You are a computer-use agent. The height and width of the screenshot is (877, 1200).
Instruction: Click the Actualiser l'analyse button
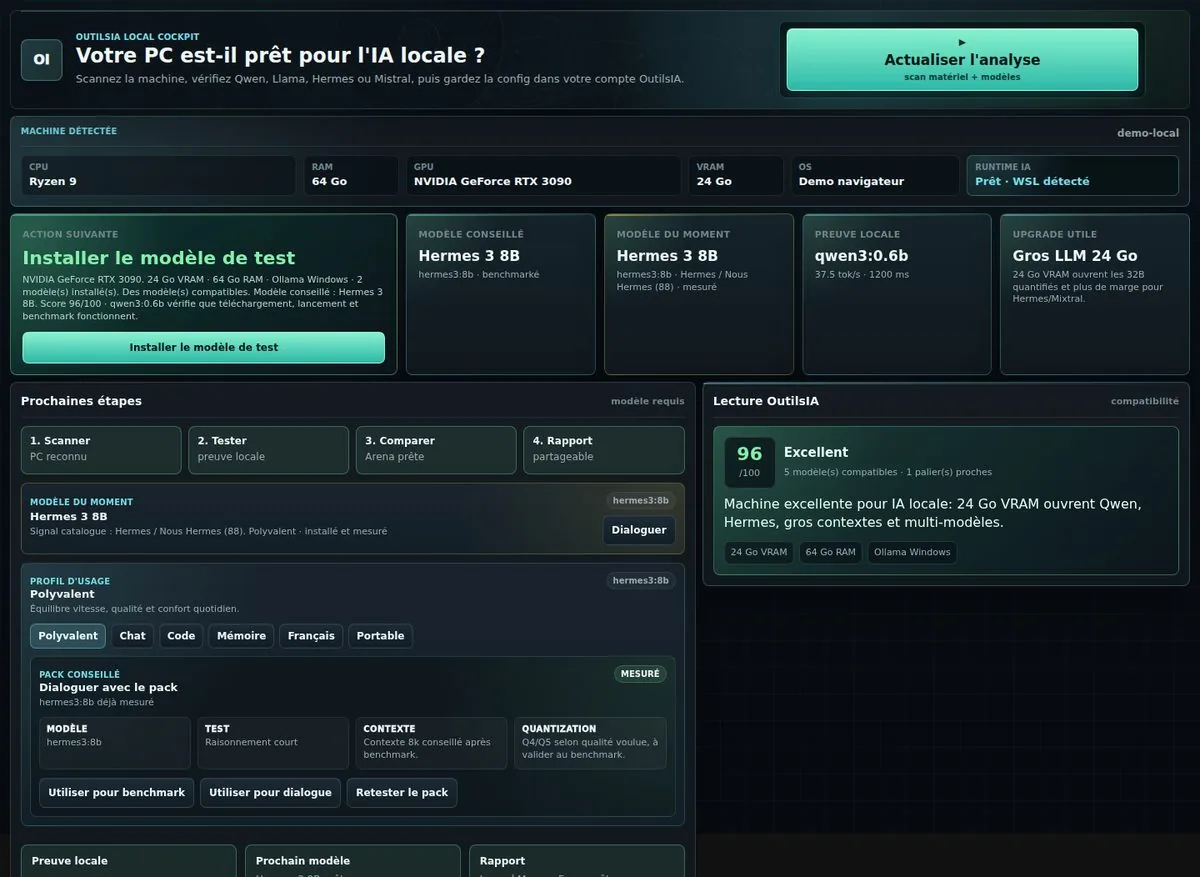[962, 60]
